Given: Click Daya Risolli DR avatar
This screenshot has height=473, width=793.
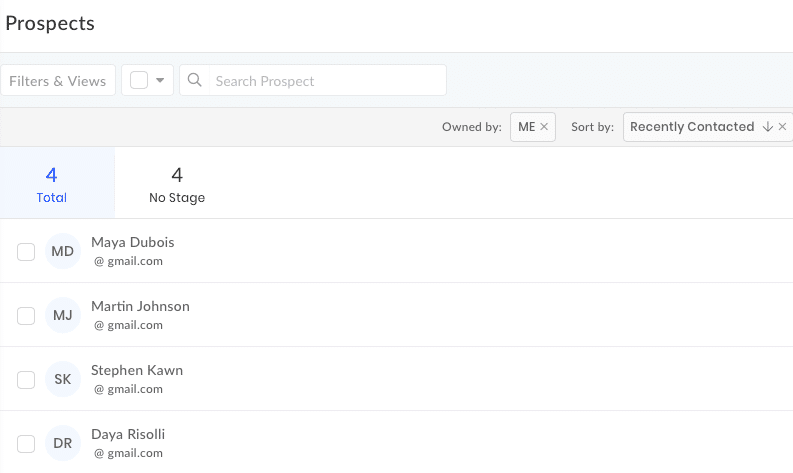Looking at the screenshot, I should click(63, 443).
